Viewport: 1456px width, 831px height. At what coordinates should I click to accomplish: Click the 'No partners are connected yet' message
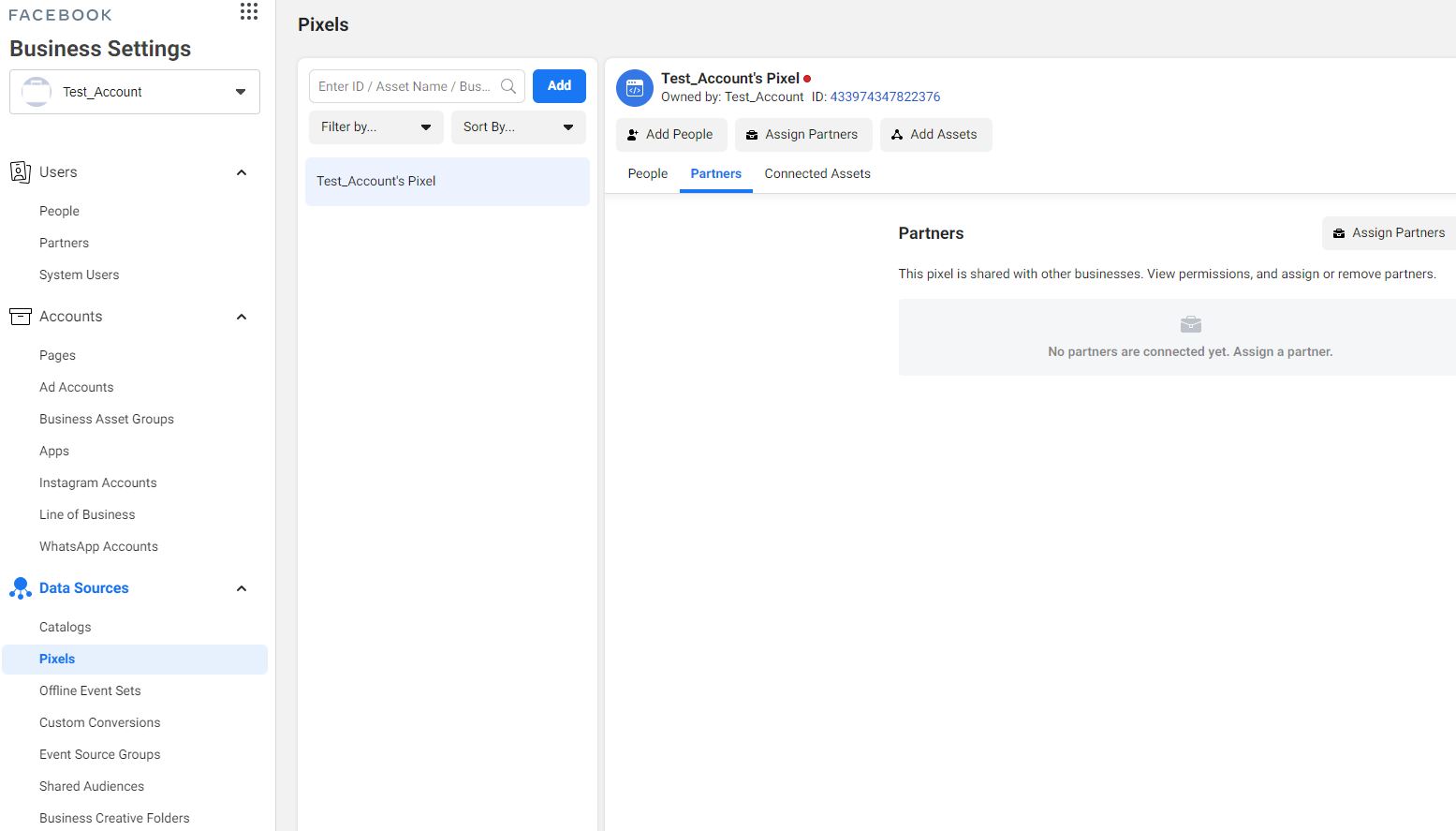(x=1190, y=351)
